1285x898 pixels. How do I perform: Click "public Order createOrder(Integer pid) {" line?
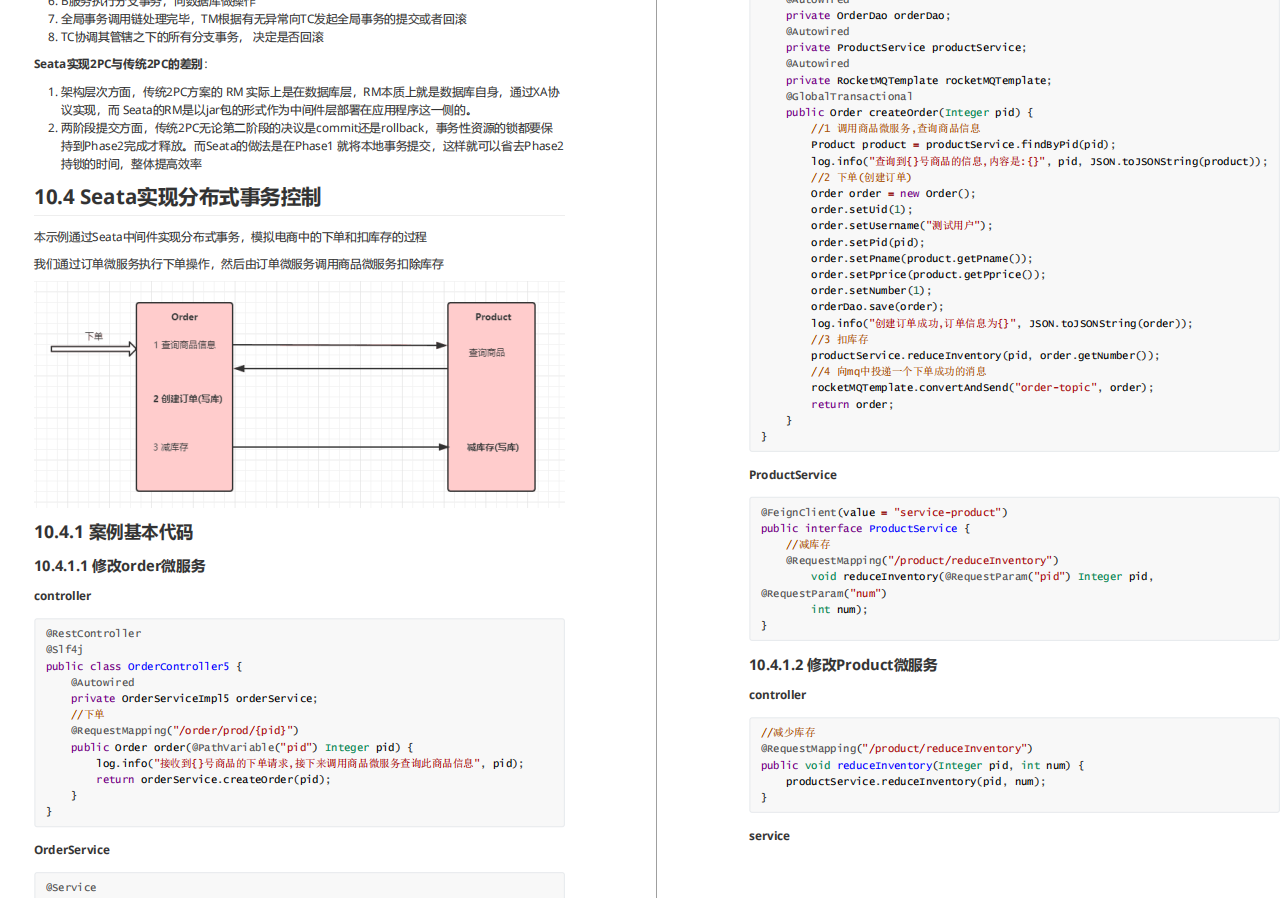coord(910,112)
